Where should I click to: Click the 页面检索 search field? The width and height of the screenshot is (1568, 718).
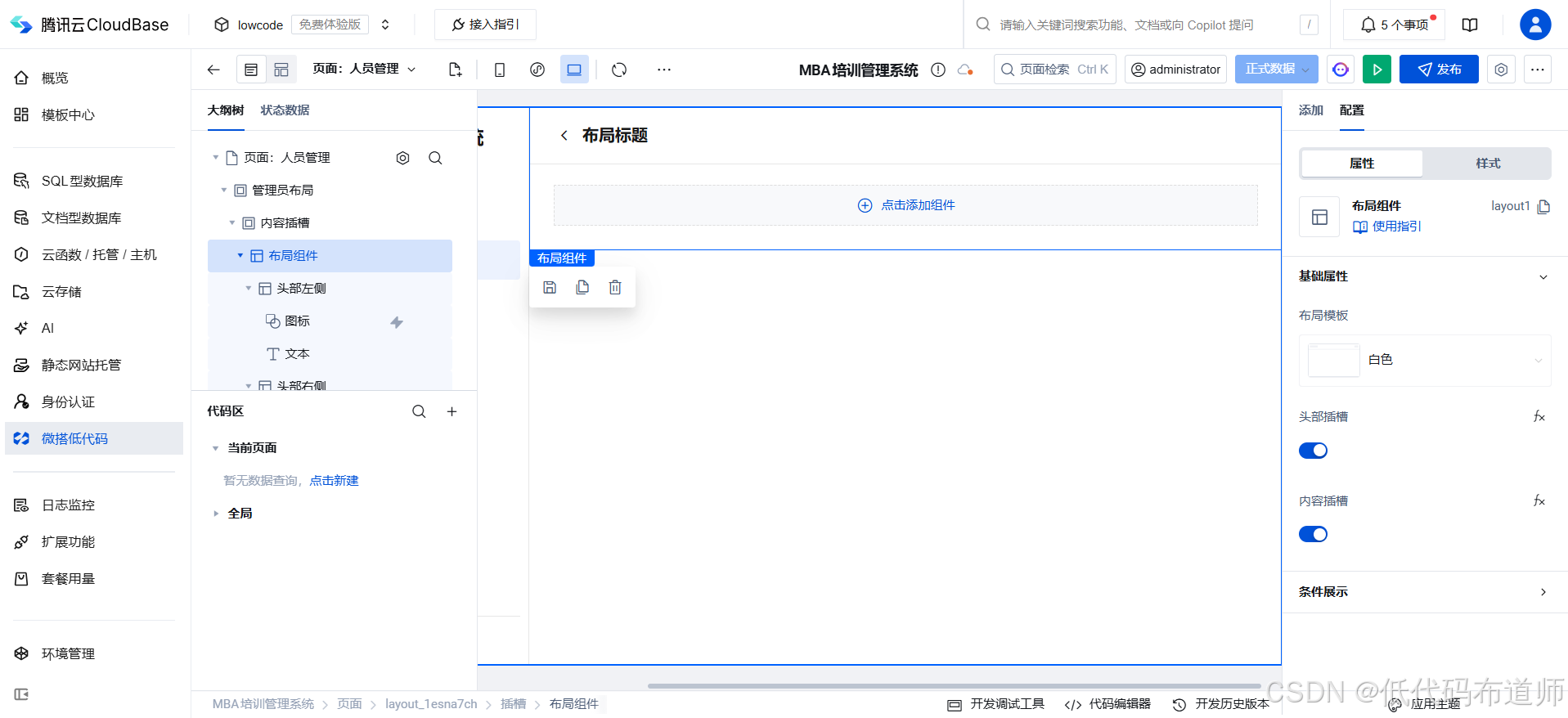1054,70
